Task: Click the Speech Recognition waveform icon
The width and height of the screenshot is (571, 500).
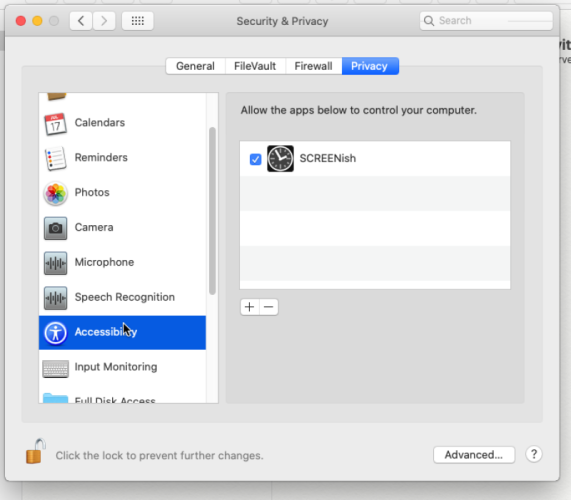Action: point(55,298)
